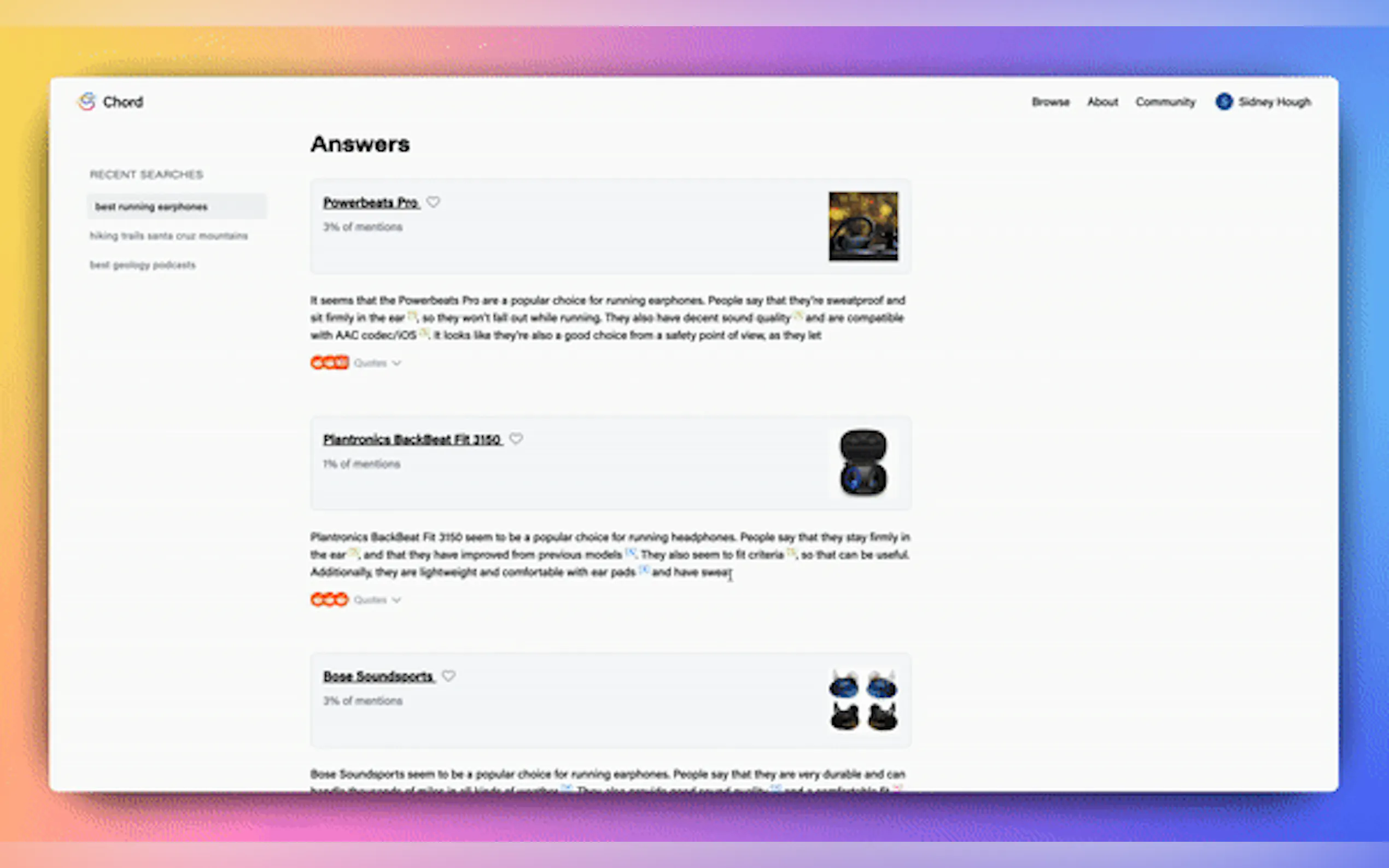Viewport: 1389px width, 868px height.
Task: Click the Chord logo icon
Action: (x=87, y=102)
